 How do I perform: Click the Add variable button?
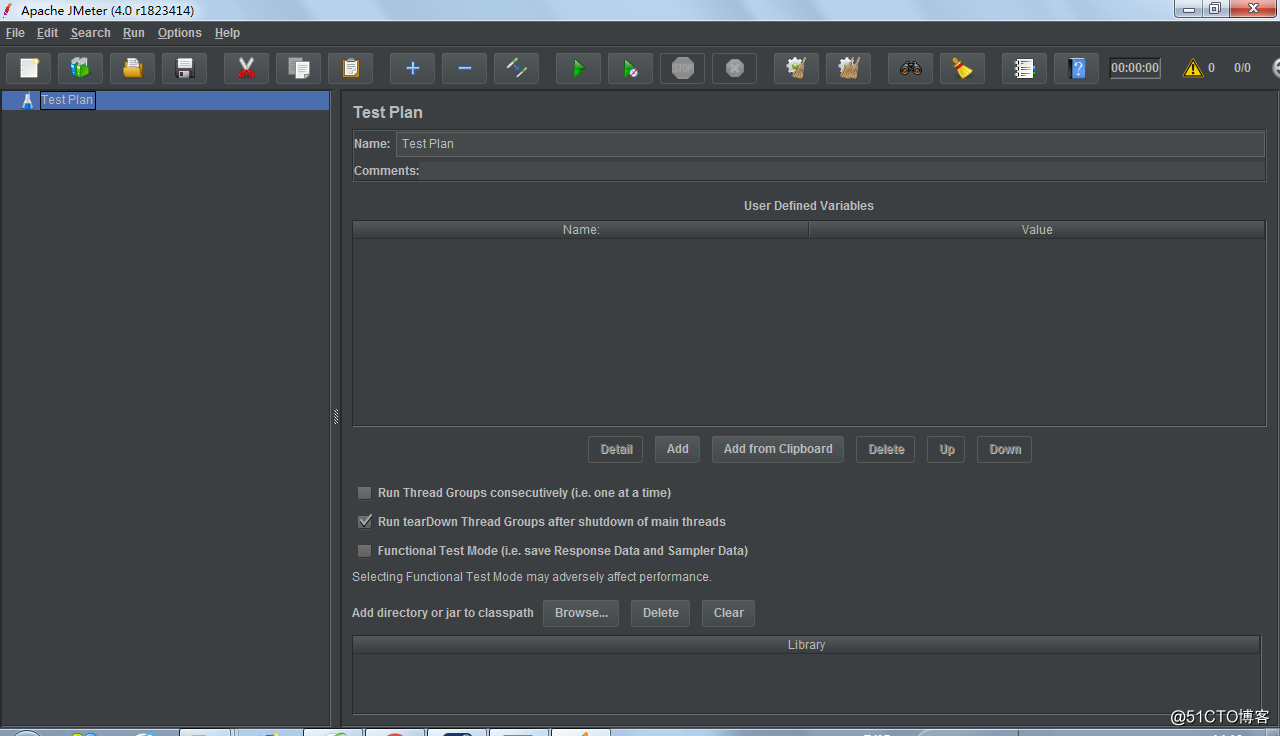[x=678, y=449]
